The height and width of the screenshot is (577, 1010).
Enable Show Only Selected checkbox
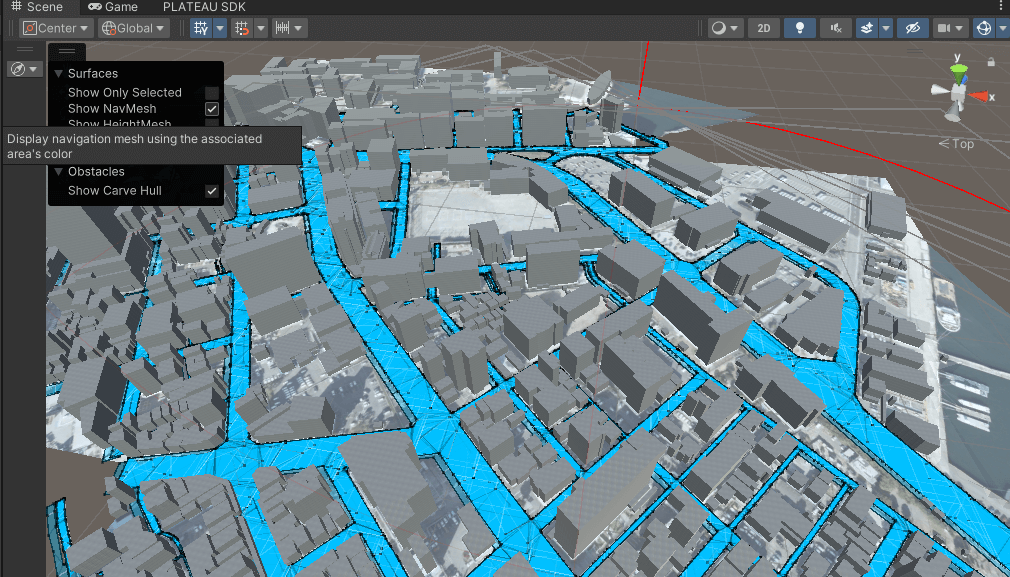(212, 93)
